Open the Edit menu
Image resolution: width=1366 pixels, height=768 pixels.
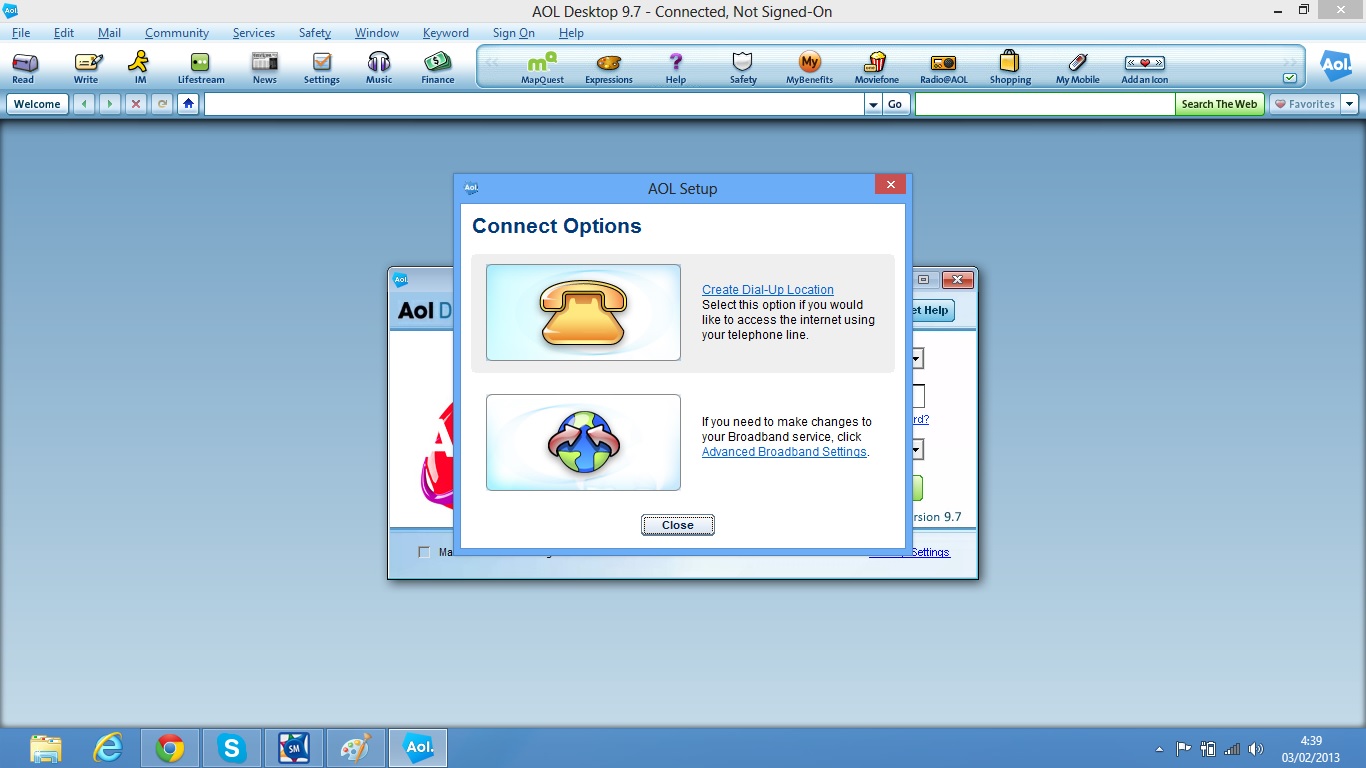tap(64, 33)
